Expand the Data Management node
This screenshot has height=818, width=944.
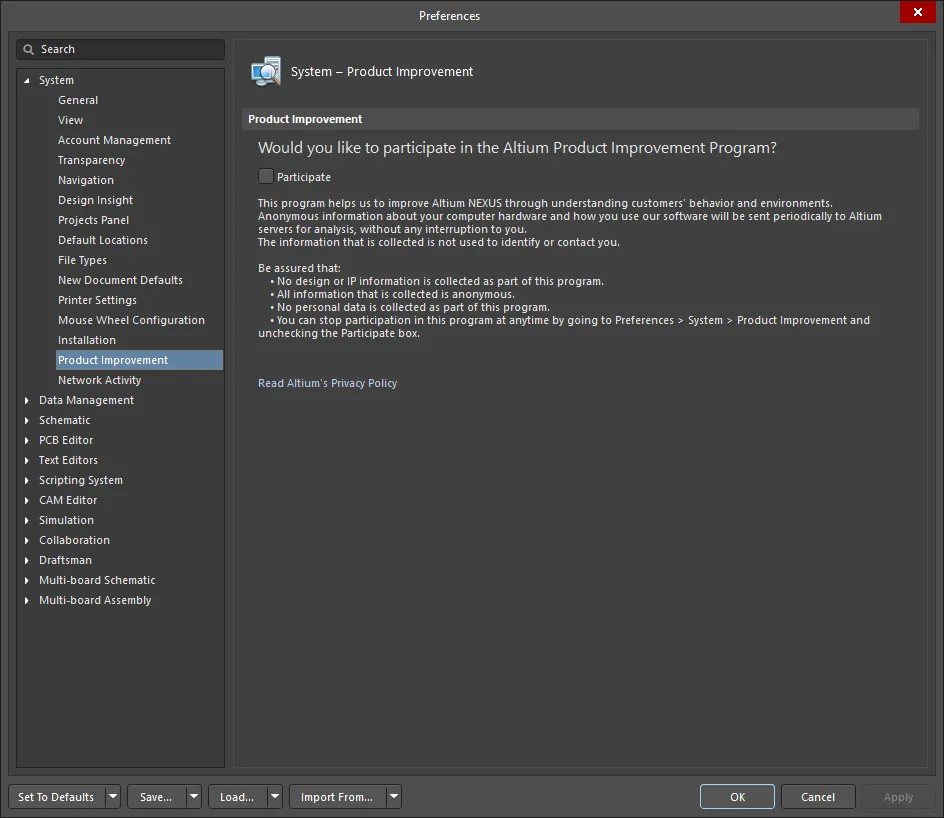[x=26, y=400]
